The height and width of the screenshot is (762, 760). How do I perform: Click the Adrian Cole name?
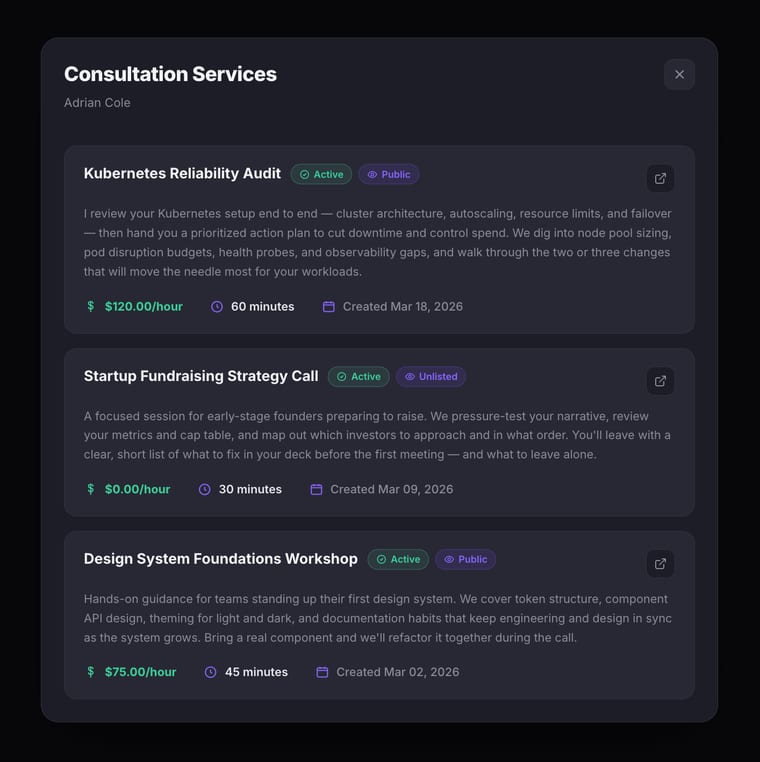pos(97,103)
